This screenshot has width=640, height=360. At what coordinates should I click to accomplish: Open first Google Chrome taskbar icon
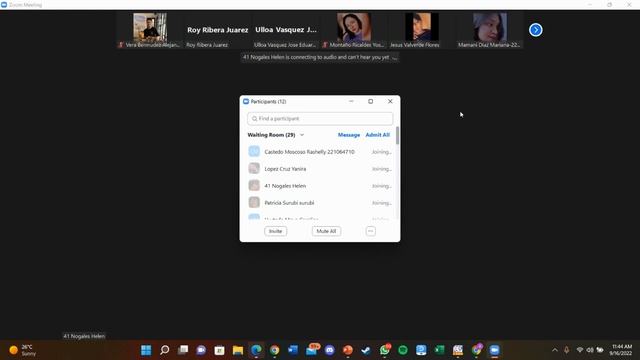point(275,350)
